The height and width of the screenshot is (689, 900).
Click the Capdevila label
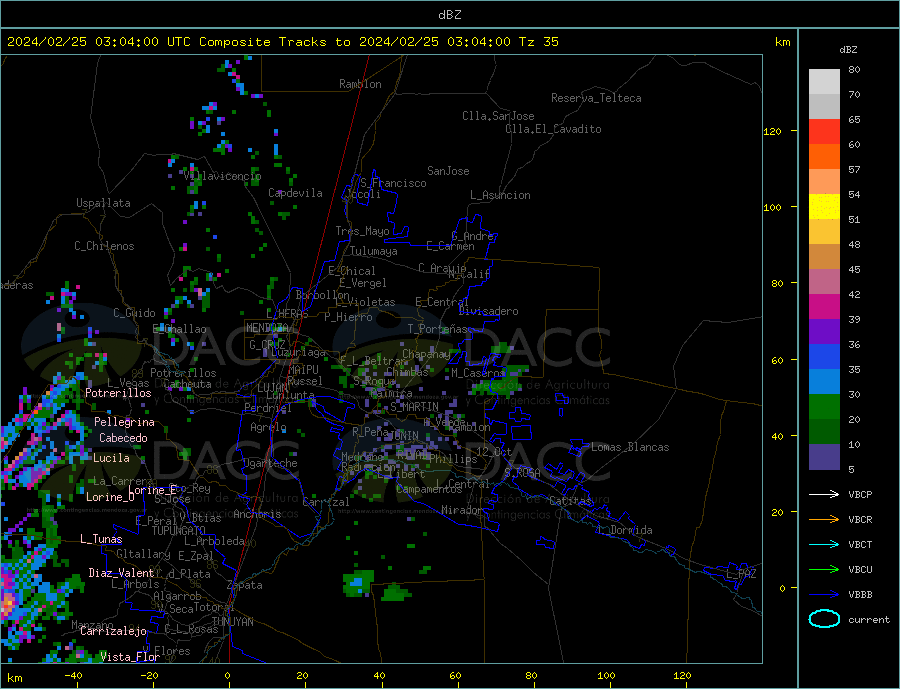tap(295, 193)
